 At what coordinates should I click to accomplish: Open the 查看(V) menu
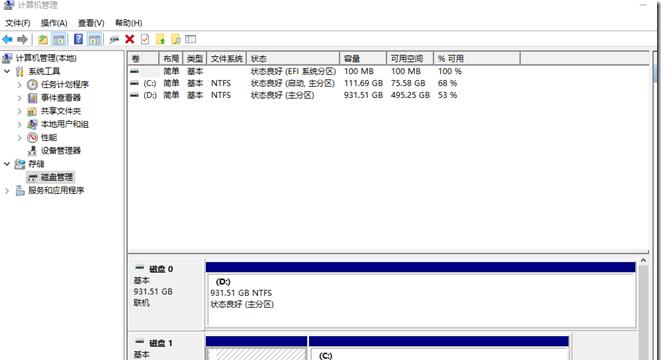coord(91,23)
